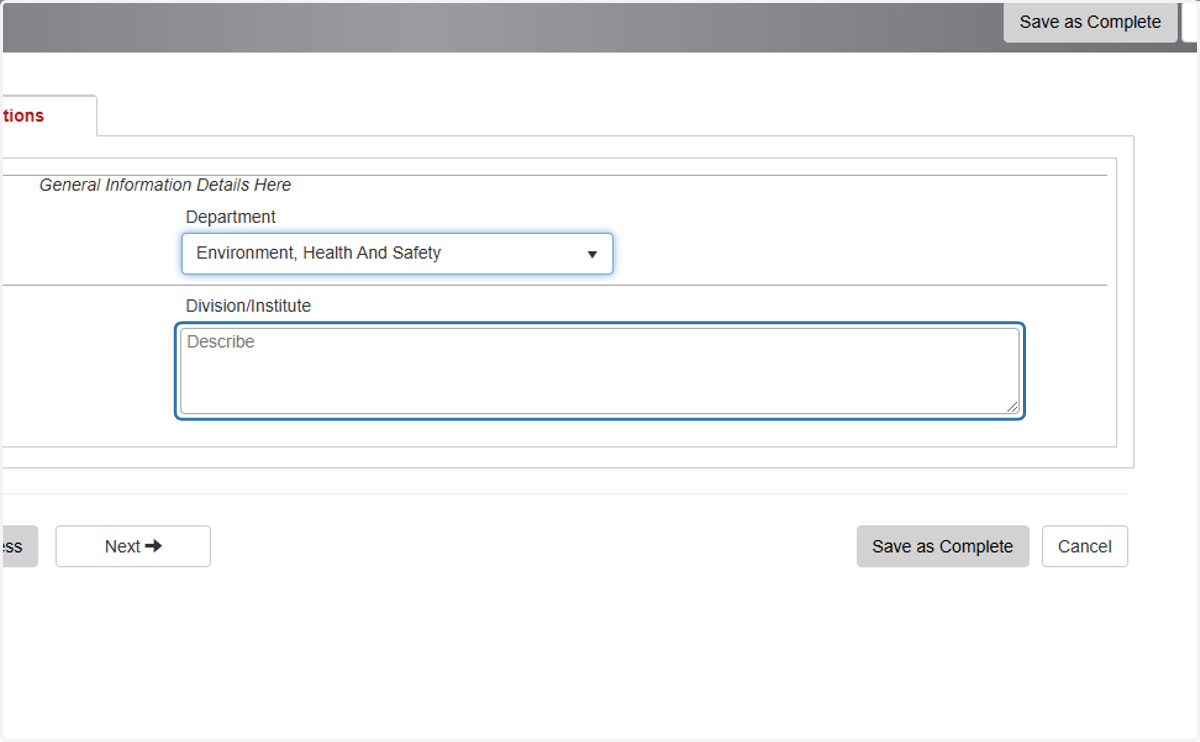The width and height of the screenshot is (1200, 742).
Task: Go to the Next section
Action: point(133,546)
